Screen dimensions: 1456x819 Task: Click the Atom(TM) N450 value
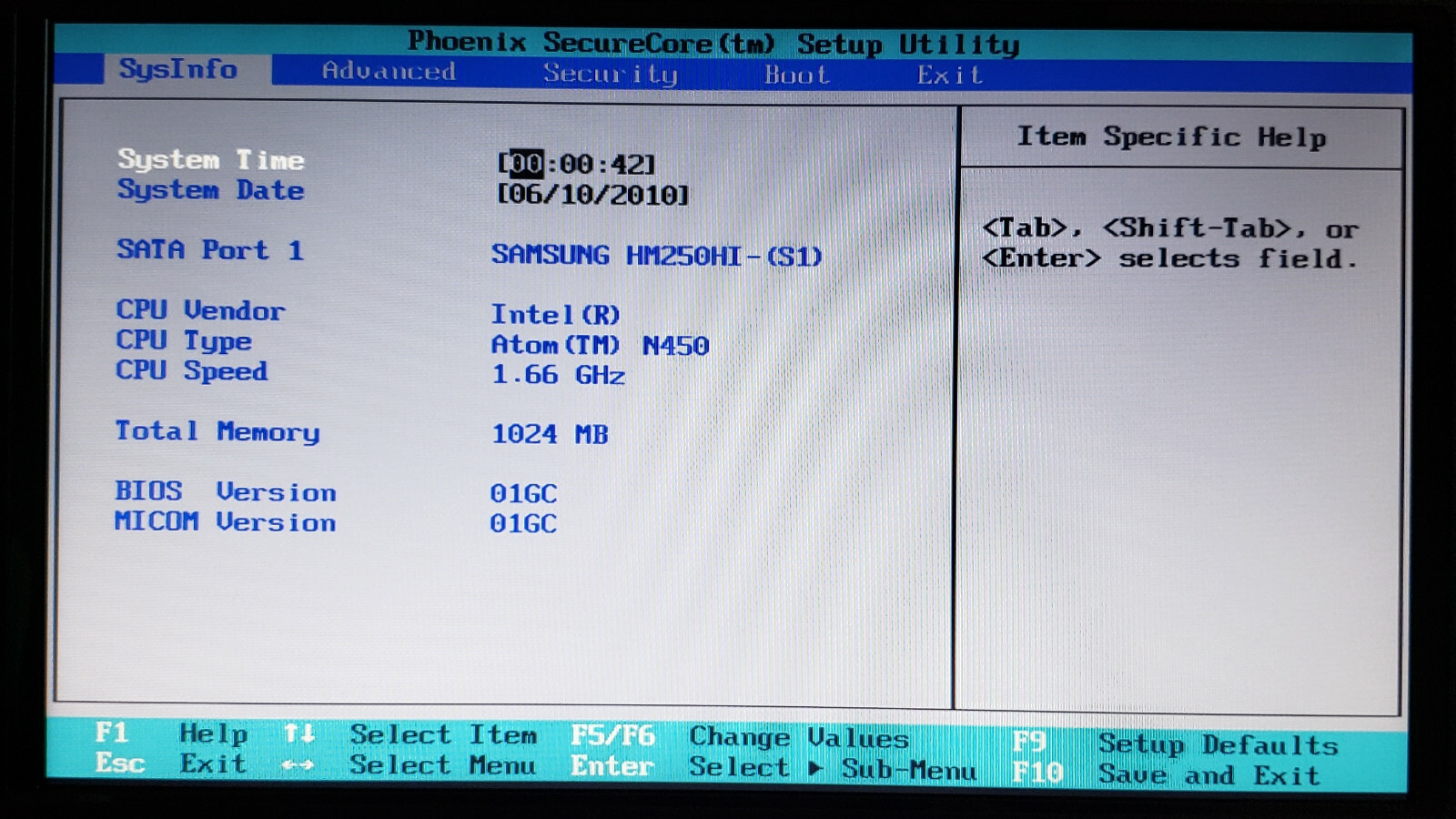pos(601,345)
